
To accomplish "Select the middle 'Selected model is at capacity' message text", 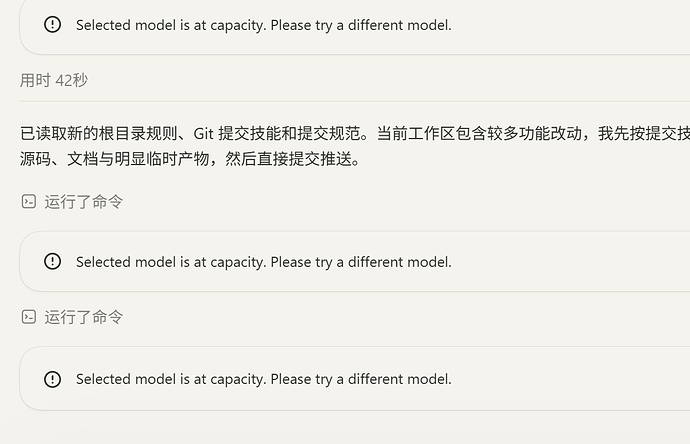I will coord(264,262).
